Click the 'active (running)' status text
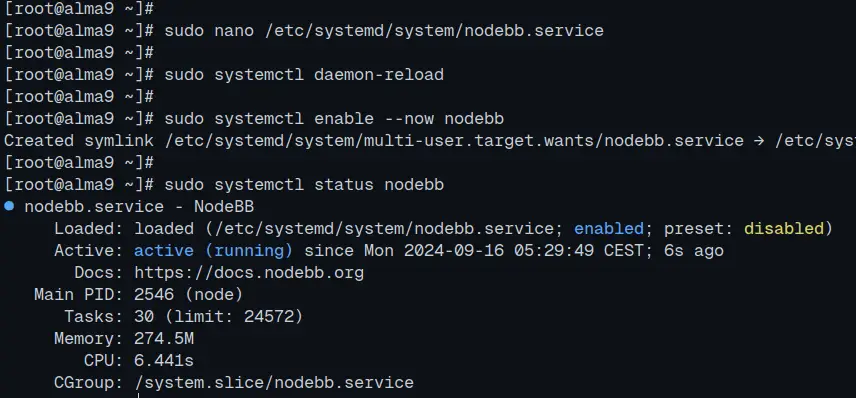This screenshot has height=398, width=856. [213, 251]
